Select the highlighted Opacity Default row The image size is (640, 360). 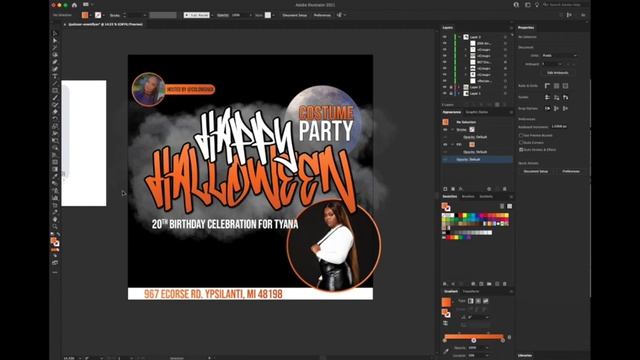(477, 159)
